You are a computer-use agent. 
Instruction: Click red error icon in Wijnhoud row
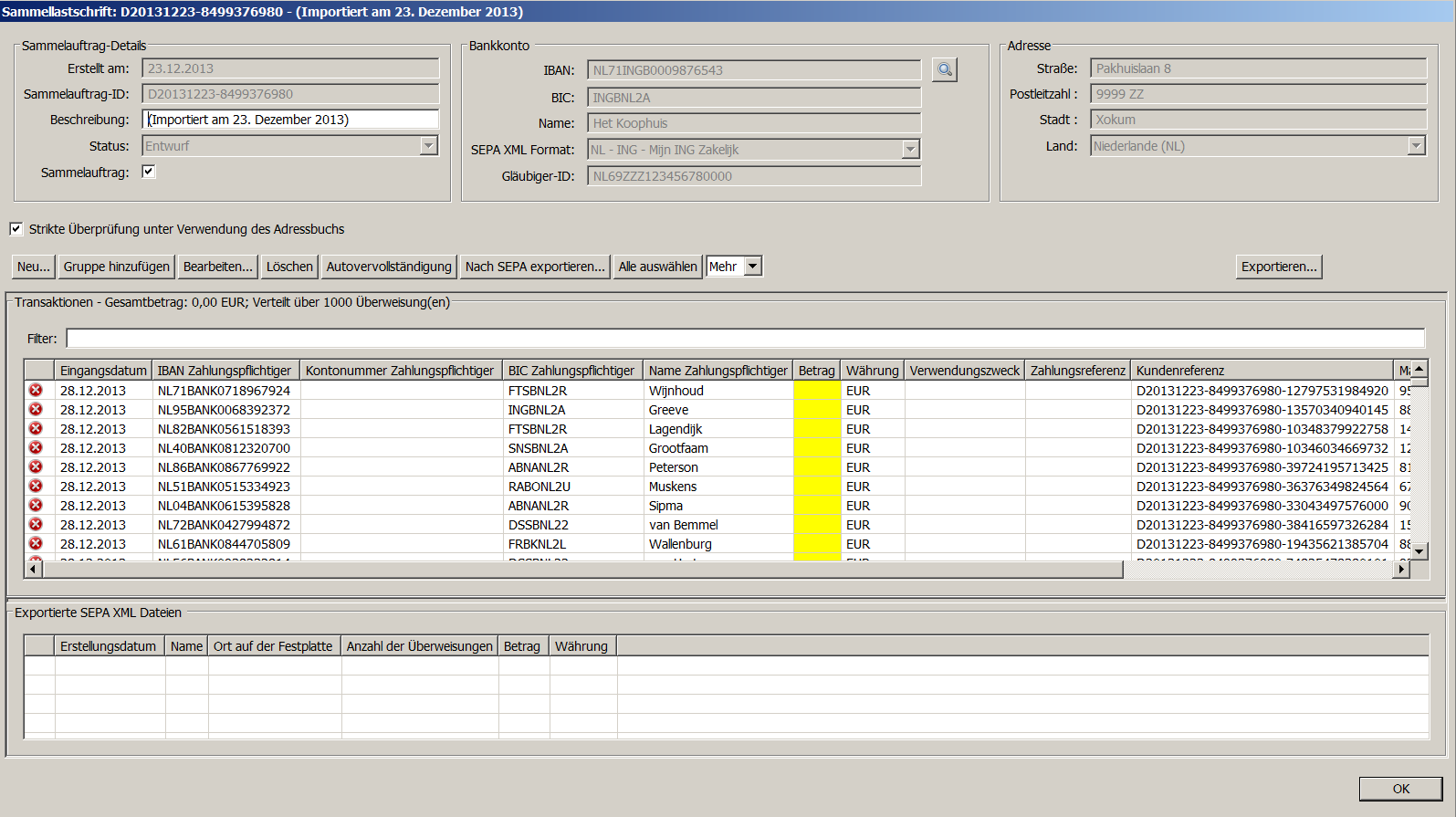coord(36,390)
